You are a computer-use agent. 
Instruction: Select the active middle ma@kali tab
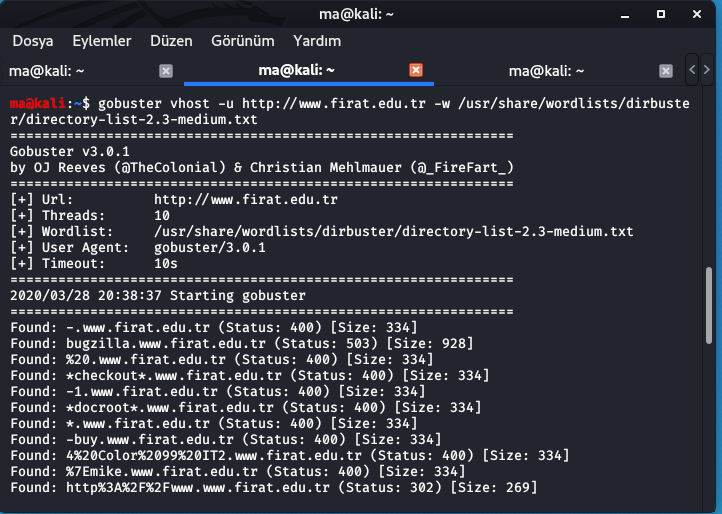[x=297, y=70]
